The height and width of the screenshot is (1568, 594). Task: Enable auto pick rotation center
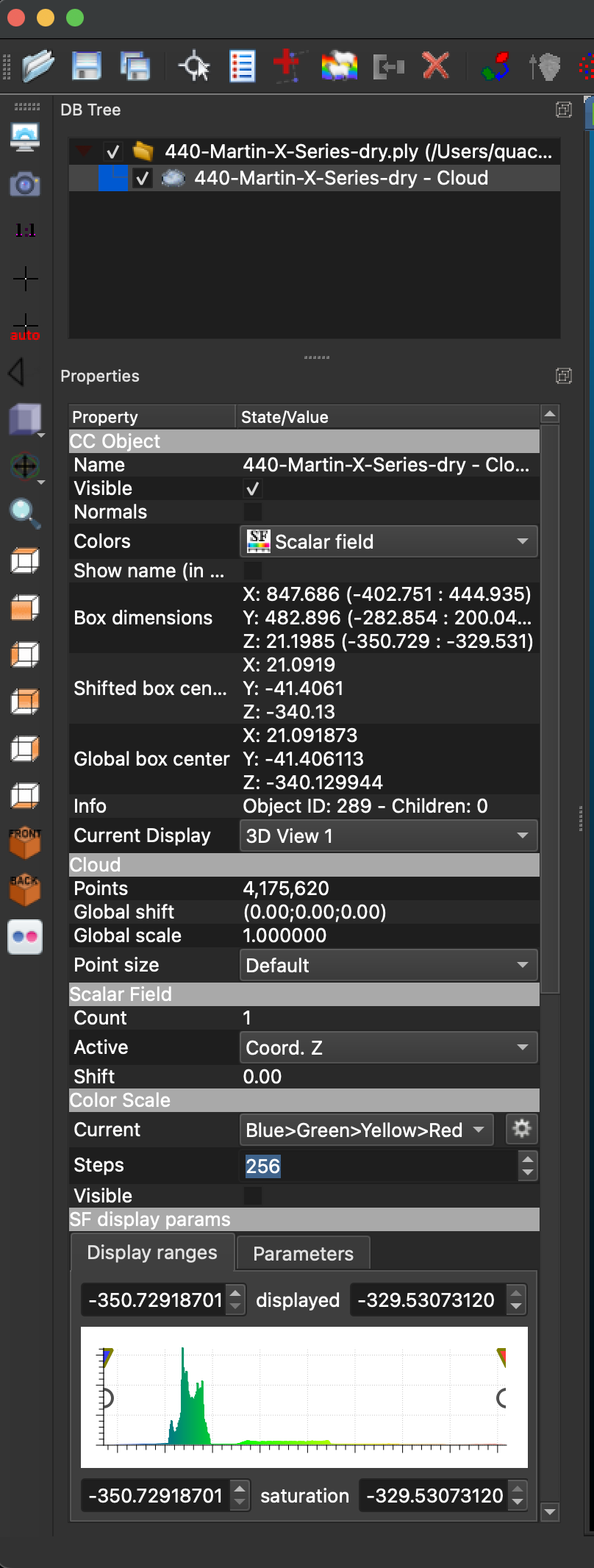25,327
